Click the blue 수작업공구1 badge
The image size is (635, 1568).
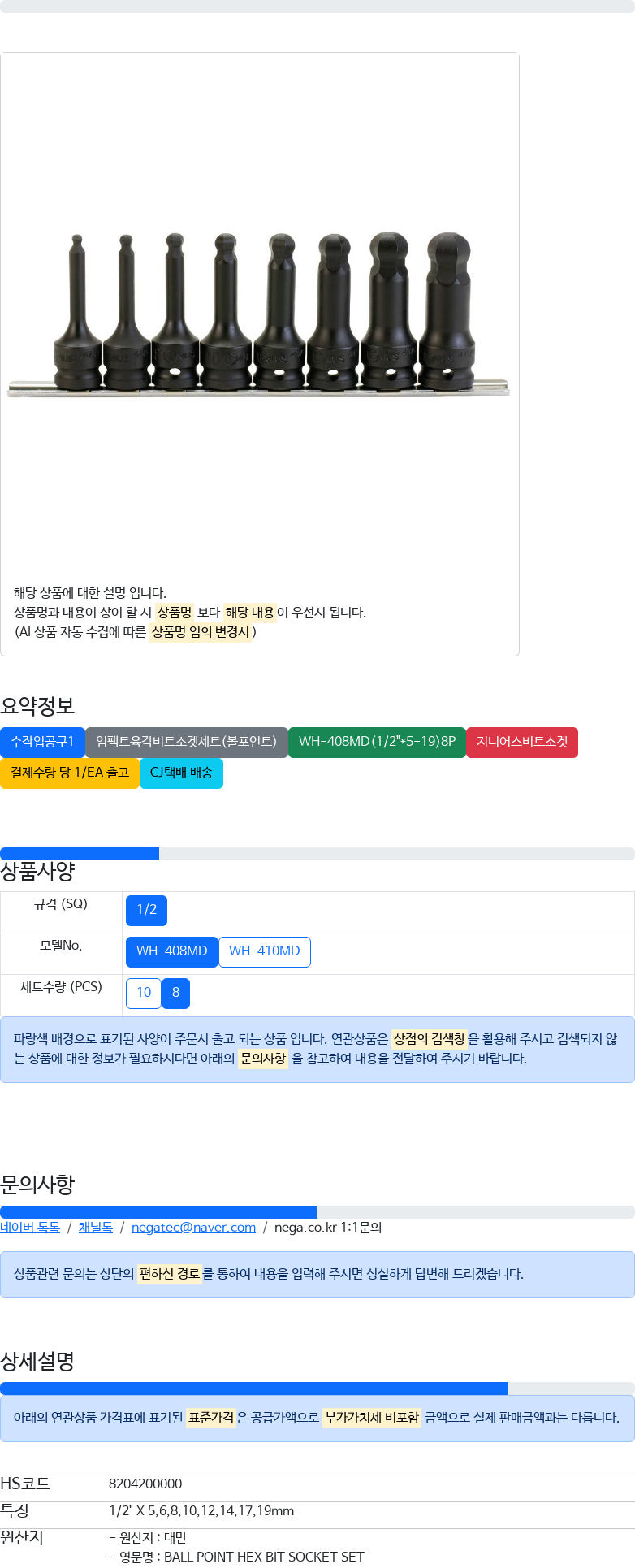click(42, 742)
